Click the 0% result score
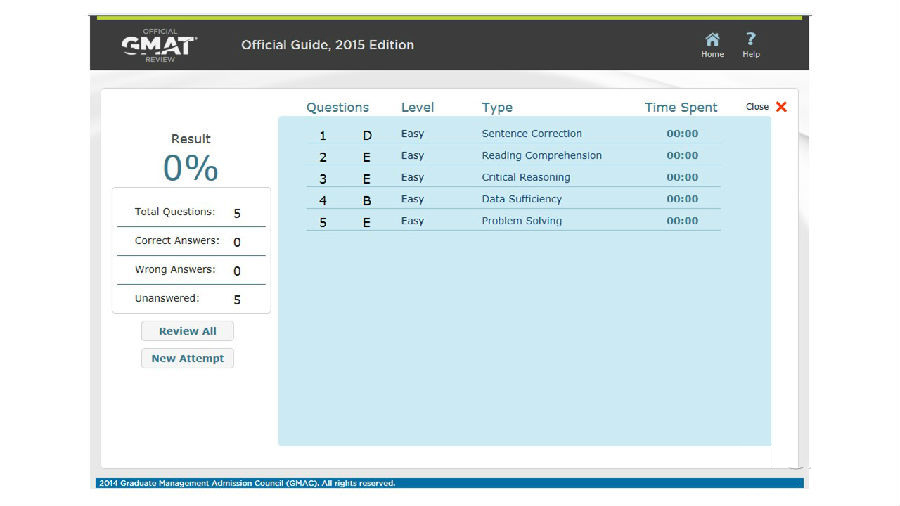Screen dimensions: 900x506 click(x=190, y=168)
